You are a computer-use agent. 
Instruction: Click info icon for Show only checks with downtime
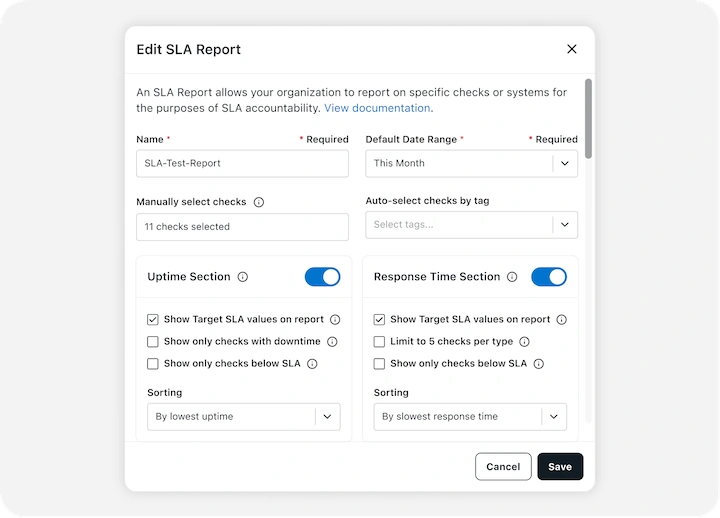tap(332, 342)
